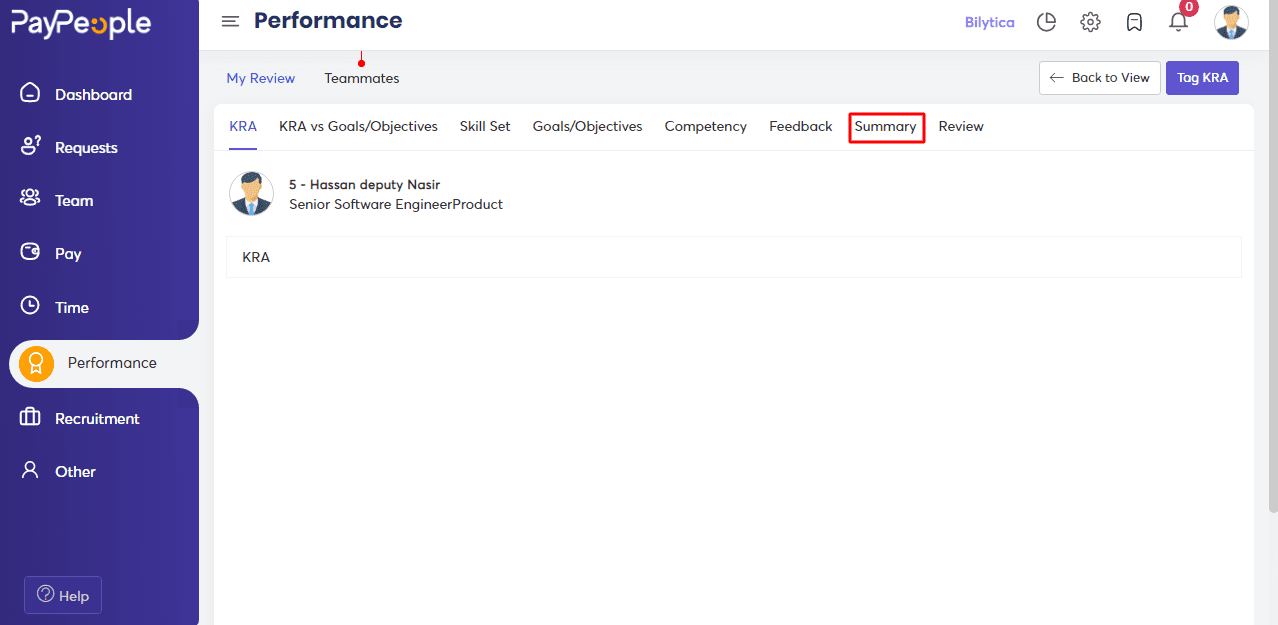Click Hassan deputy Nasir's avatar
The width and height of the screenshot is (1278, 625).
[251, 194]
